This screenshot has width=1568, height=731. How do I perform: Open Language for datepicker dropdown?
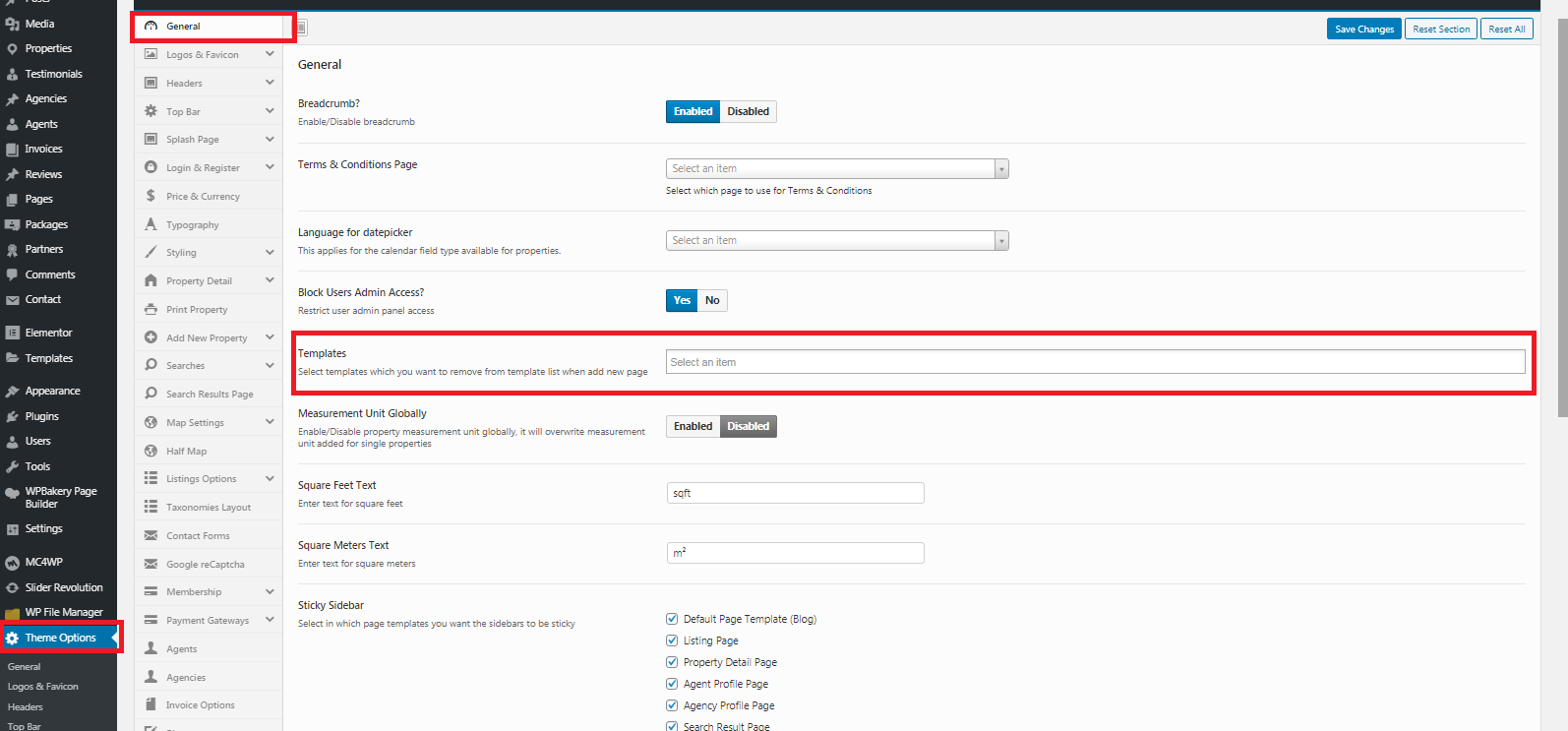(x=837, y=240)
